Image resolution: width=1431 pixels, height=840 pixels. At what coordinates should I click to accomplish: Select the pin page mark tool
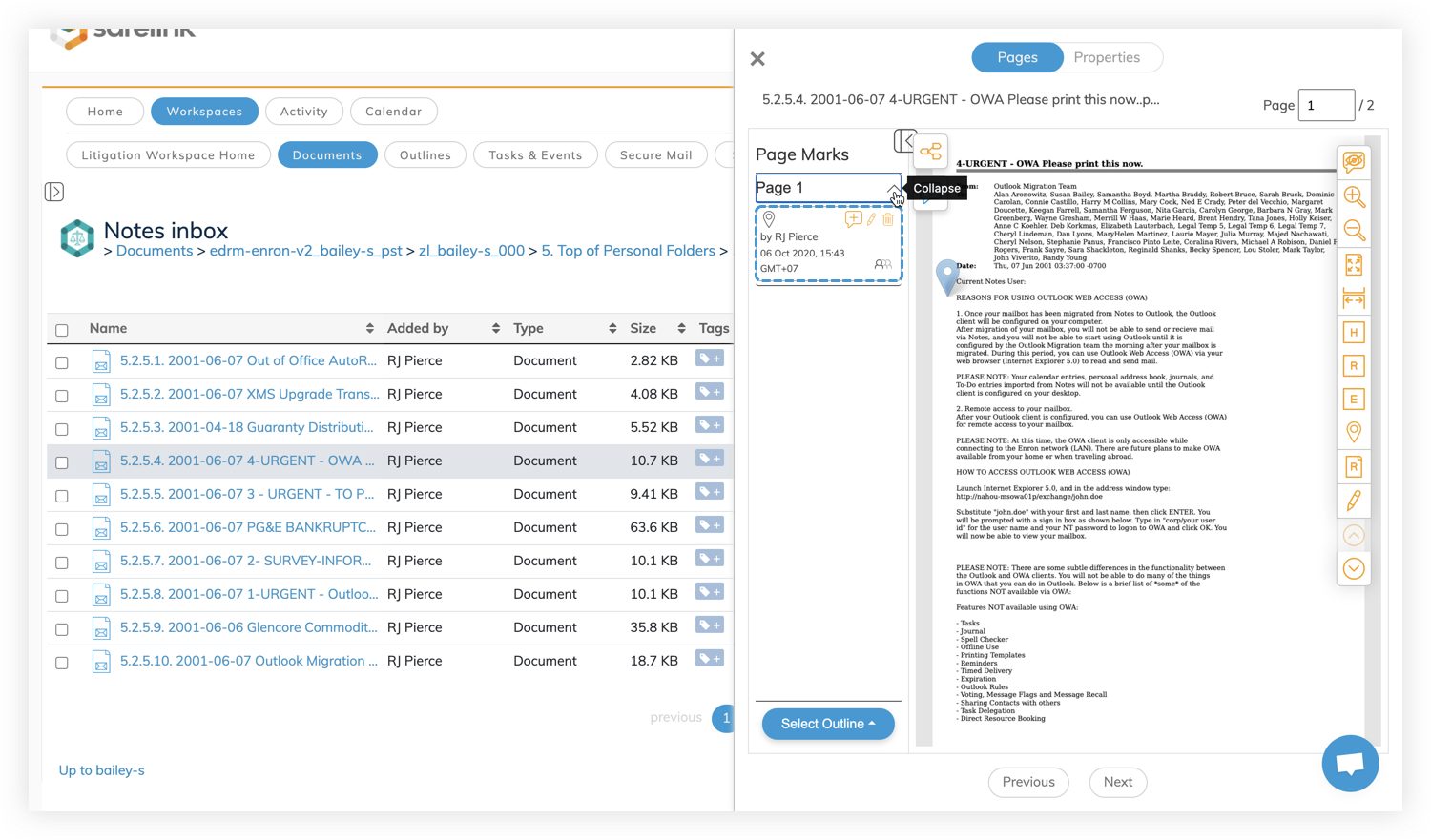coord(1354,432)
